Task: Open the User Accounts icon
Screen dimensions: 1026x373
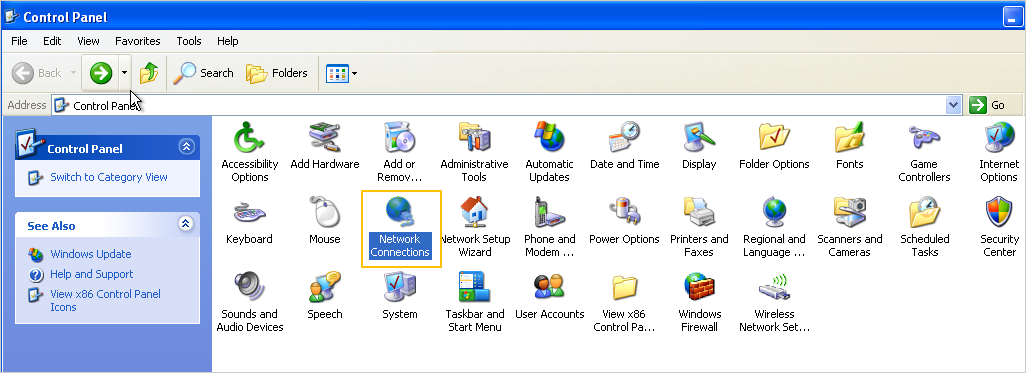Action: (550, 287)
